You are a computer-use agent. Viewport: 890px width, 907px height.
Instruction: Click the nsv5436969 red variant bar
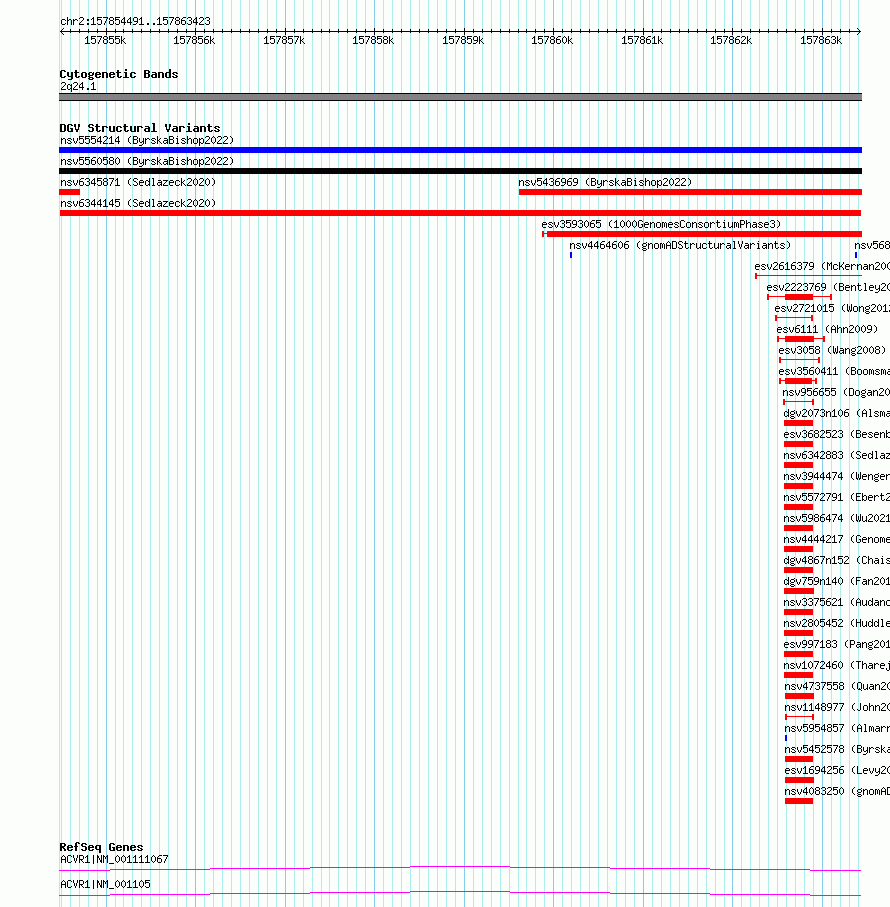(x=690, y=192)
